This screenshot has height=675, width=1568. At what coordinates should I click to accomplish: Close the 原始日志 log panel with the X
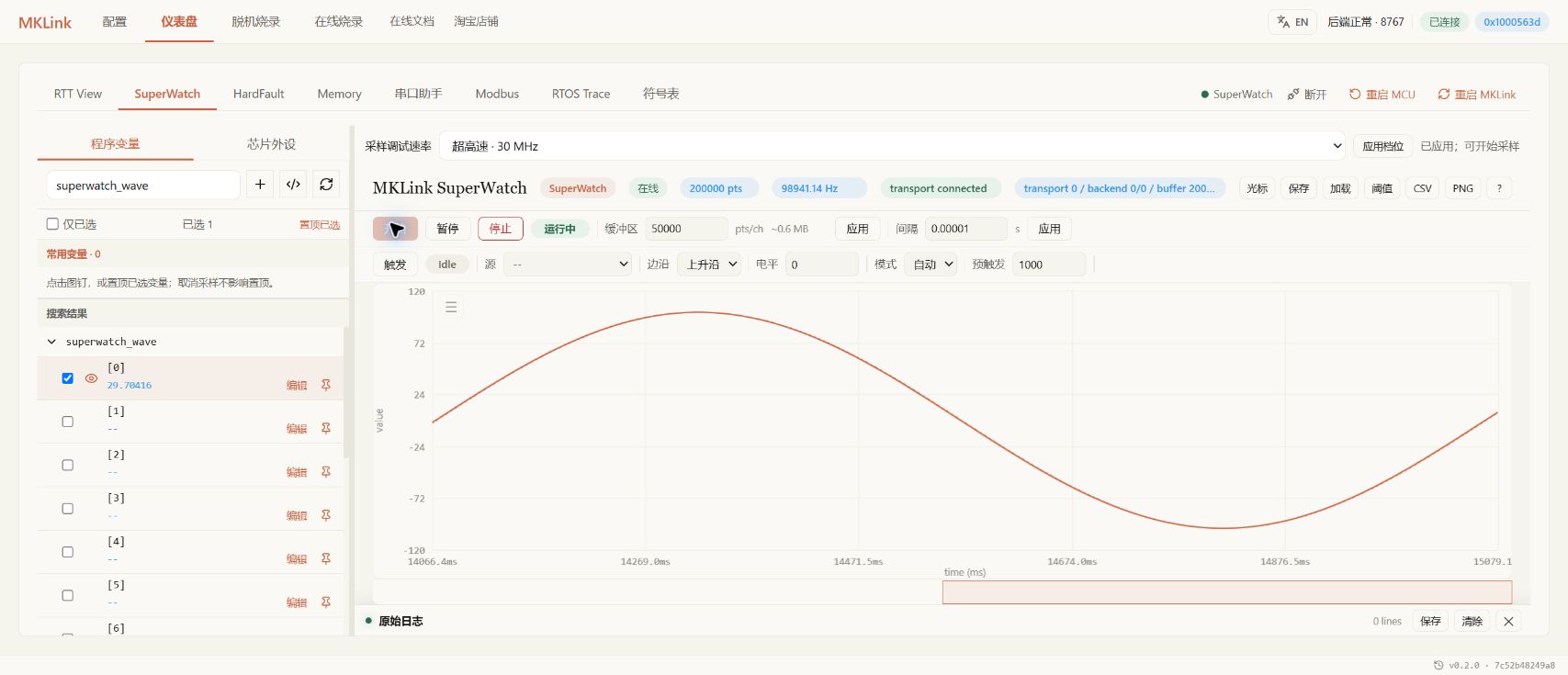point(1508,622)
